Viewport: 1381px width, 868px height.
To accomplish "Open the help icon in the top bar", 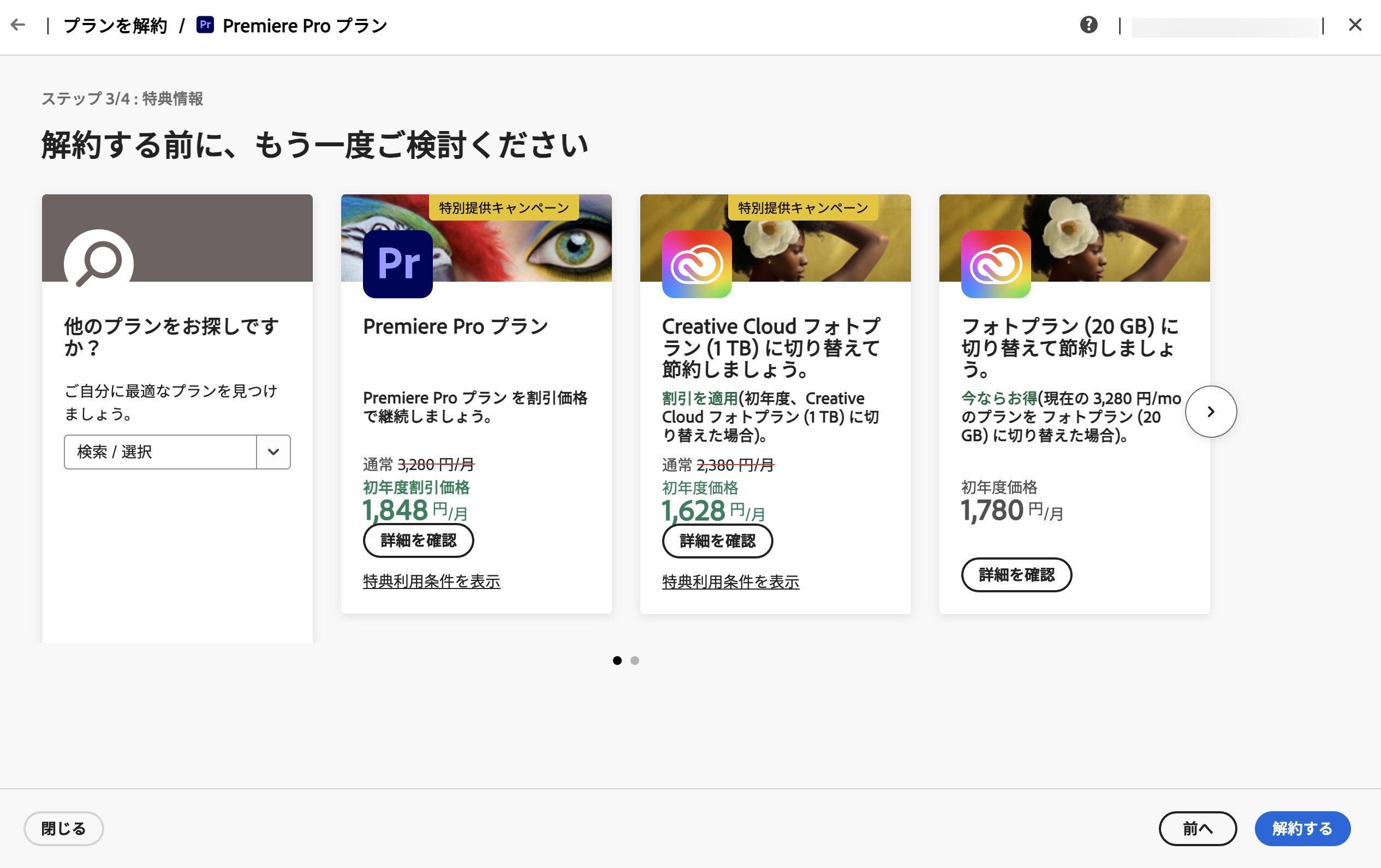I will (x=1088, y=25).
